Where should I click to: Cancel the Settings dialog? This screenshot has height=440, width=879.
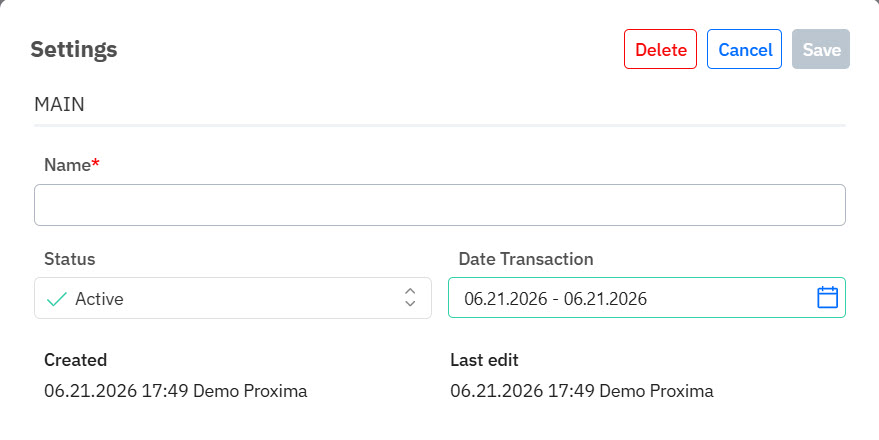point(744,49)
